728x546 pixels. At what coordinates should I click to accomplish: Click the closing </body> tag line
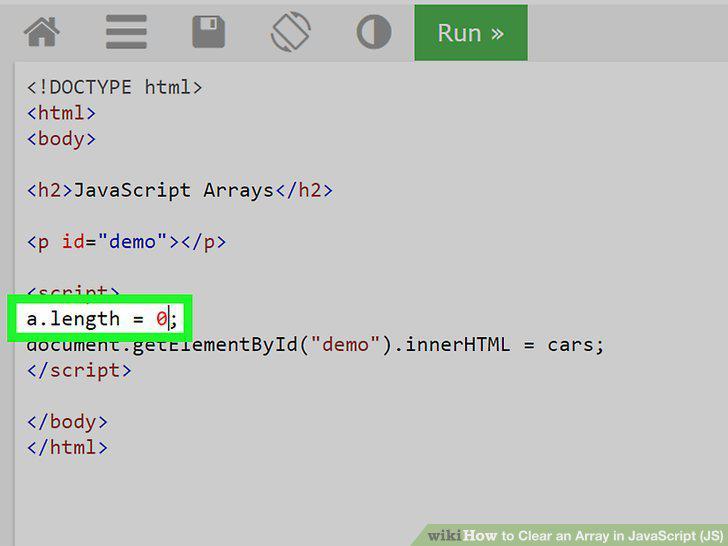[67, 422]
